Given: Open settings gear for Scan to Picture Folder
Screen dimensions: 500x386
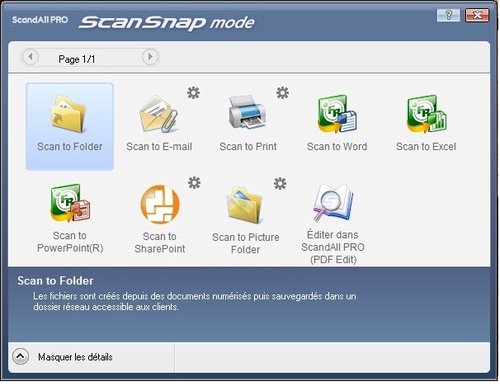Looking at the screenshot, I should (280, 183).
